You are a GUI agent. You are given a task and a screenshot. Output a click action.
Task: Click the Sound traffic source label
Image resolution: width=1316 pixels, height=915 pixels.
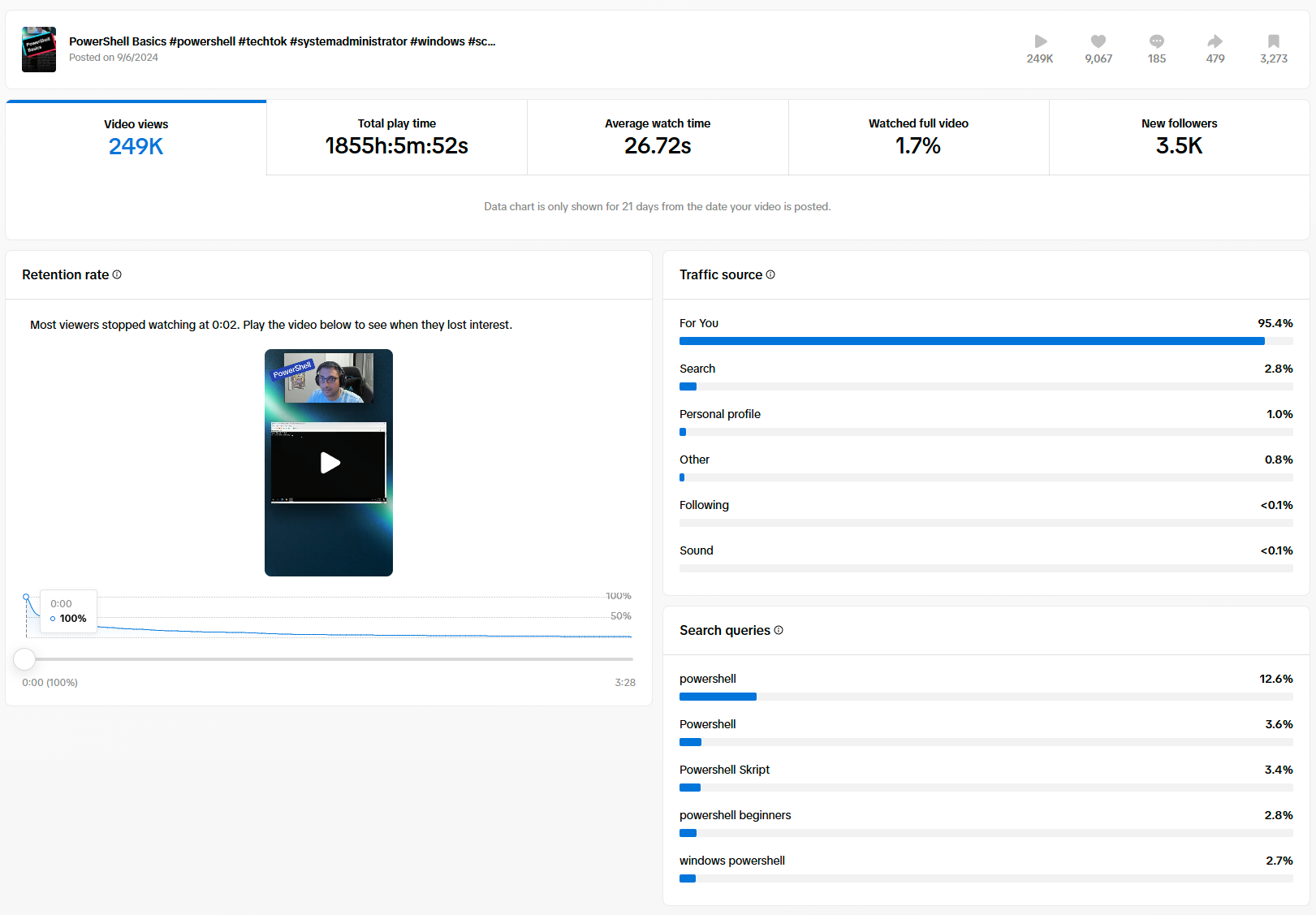[x=697, y=550]
